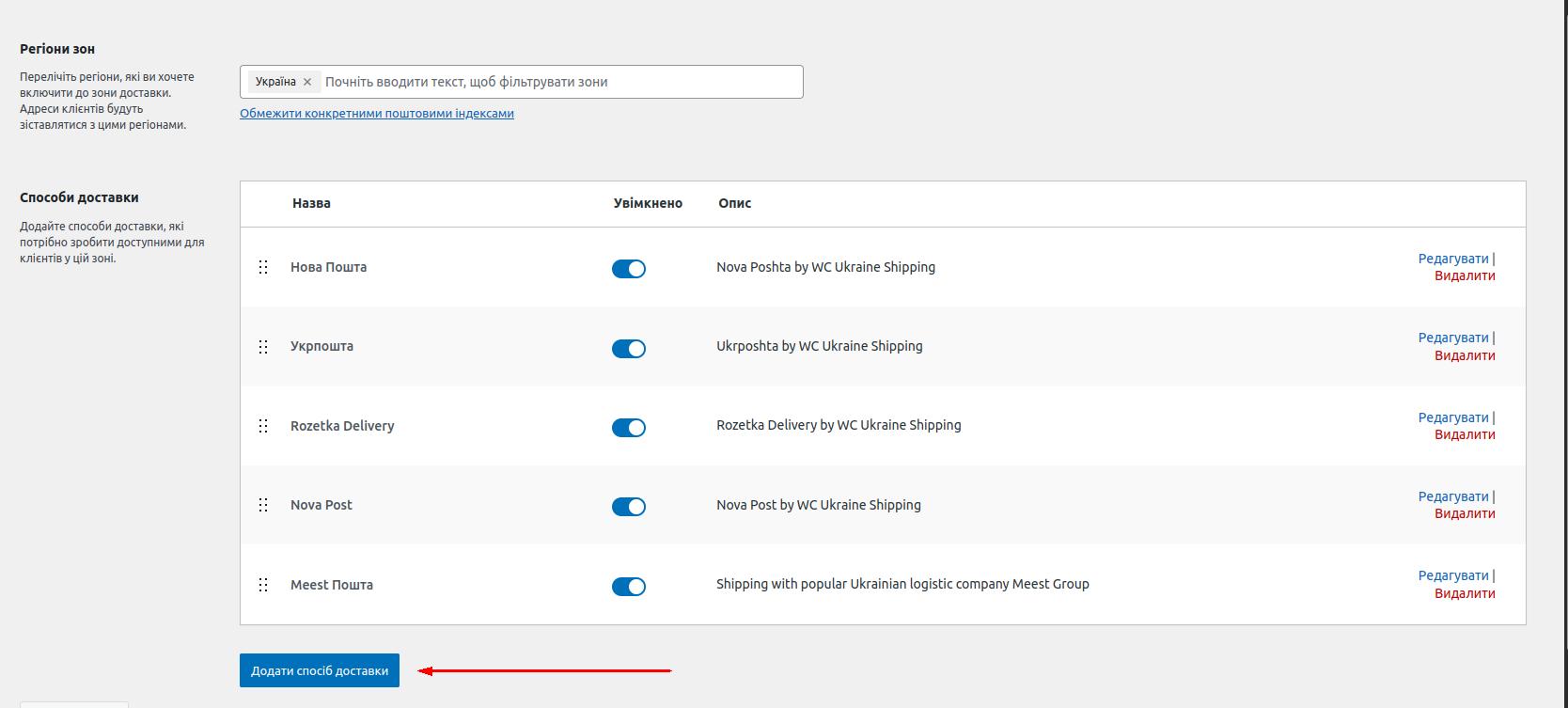Click drag handle icon for Nova Post row

click(x=263, y=505)
